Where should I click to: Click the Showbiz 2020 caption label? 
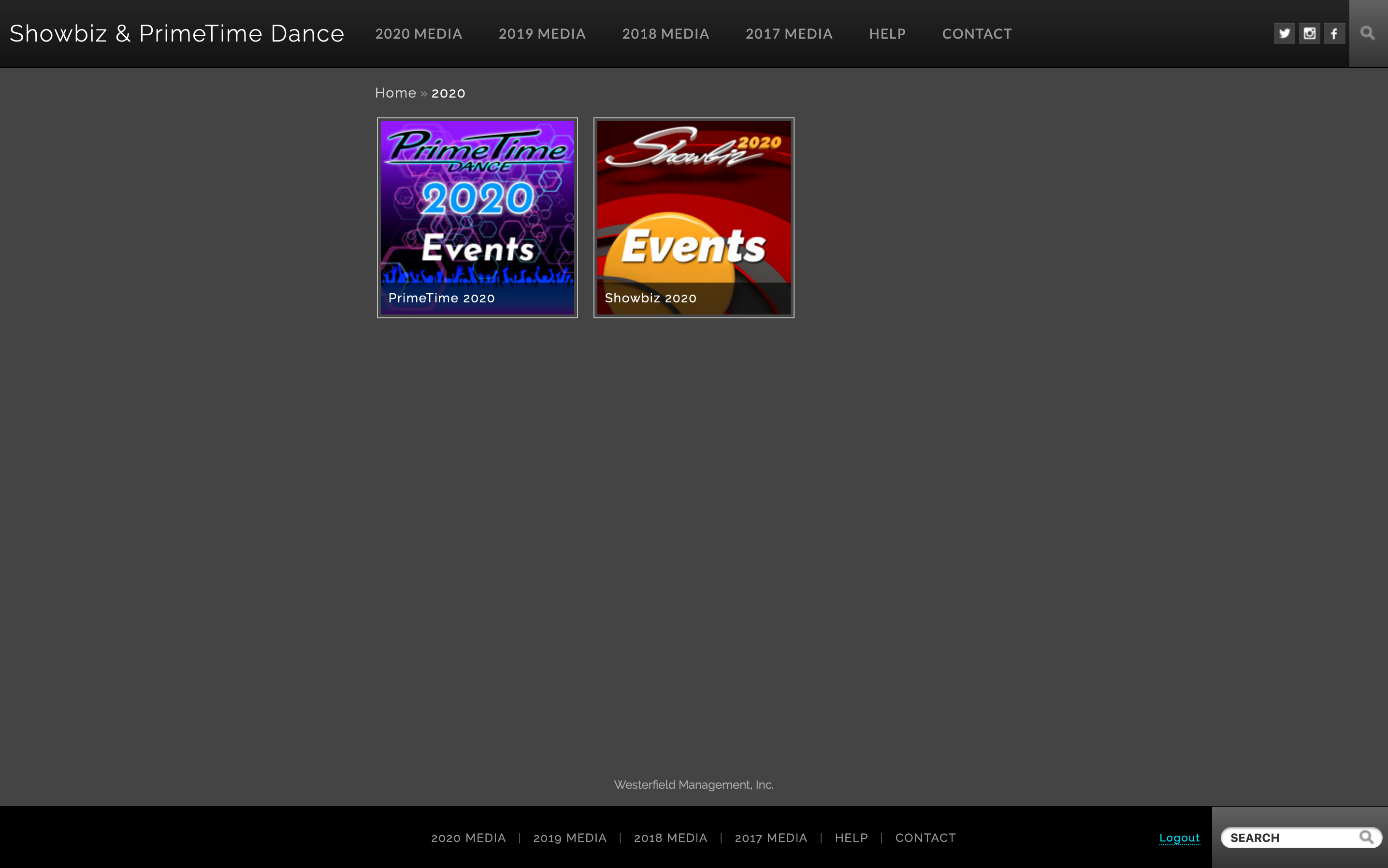tap(651, 298)
